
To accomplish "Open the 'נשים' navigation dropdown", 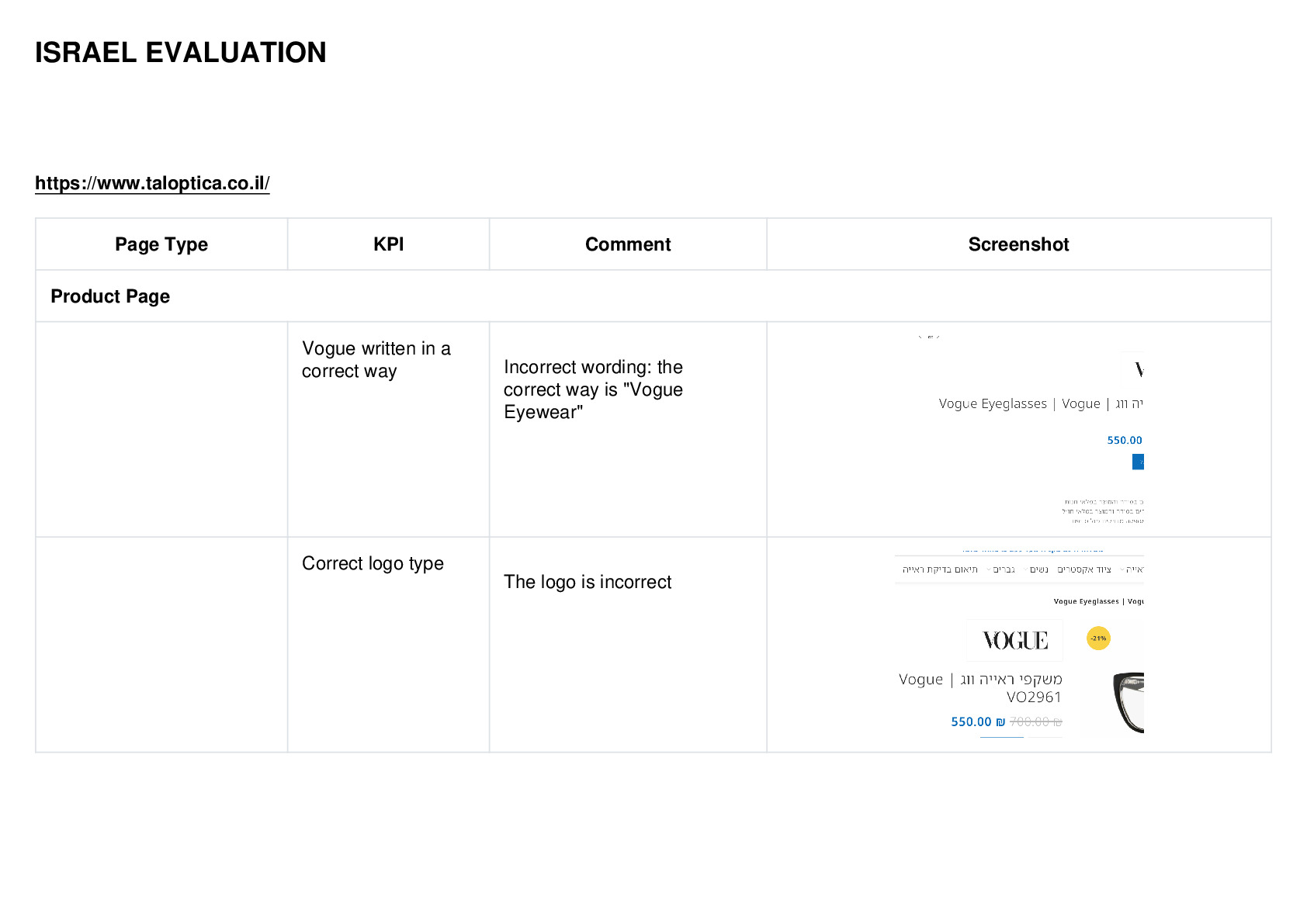I will tap(1036, 569).
